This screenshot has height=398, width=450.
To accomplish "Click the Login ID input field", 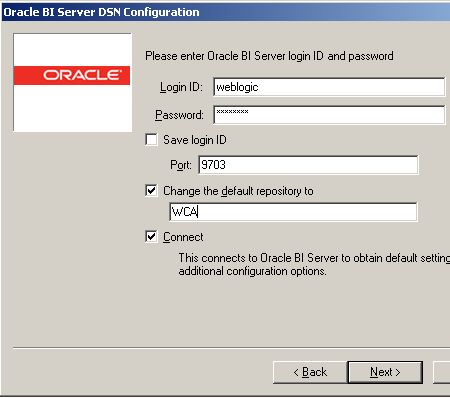I will [x=329, y=87].
